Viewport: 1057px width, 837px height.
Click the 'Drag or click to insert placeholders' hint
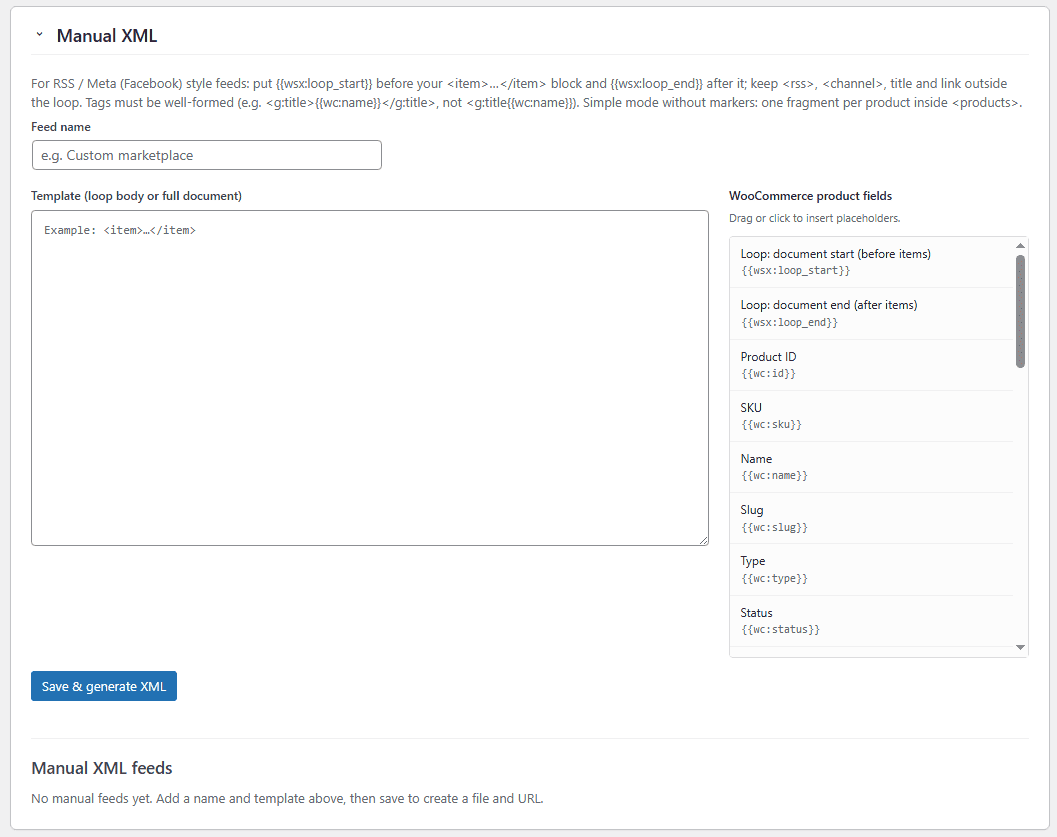click(814, 218)
